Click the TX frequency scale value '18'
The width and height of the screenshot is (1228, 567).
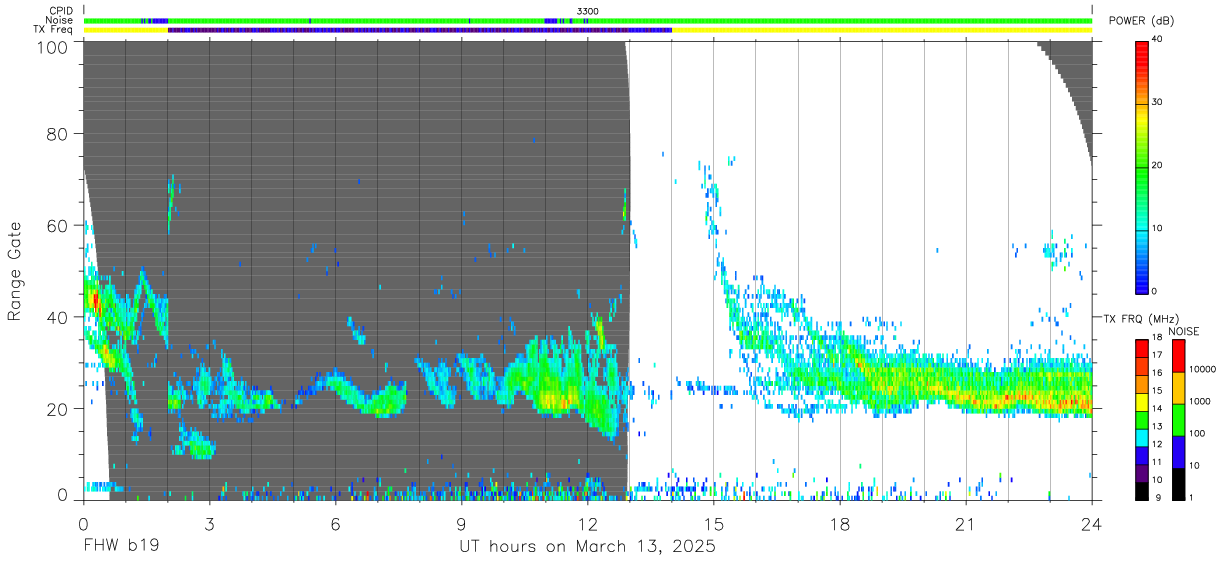pos(1157,338)
